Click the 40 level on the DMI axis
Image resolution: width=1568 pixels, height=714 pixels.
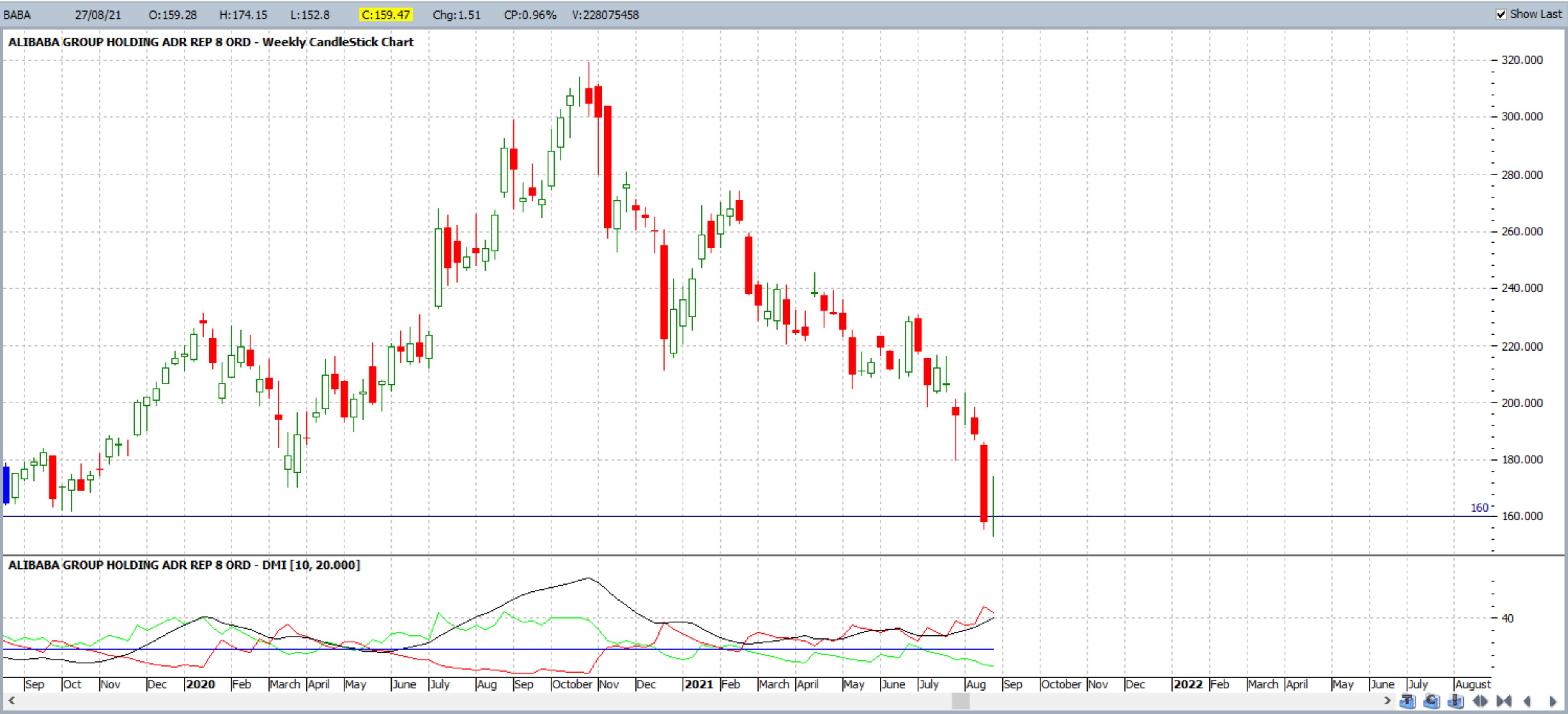pos(1507,618)
